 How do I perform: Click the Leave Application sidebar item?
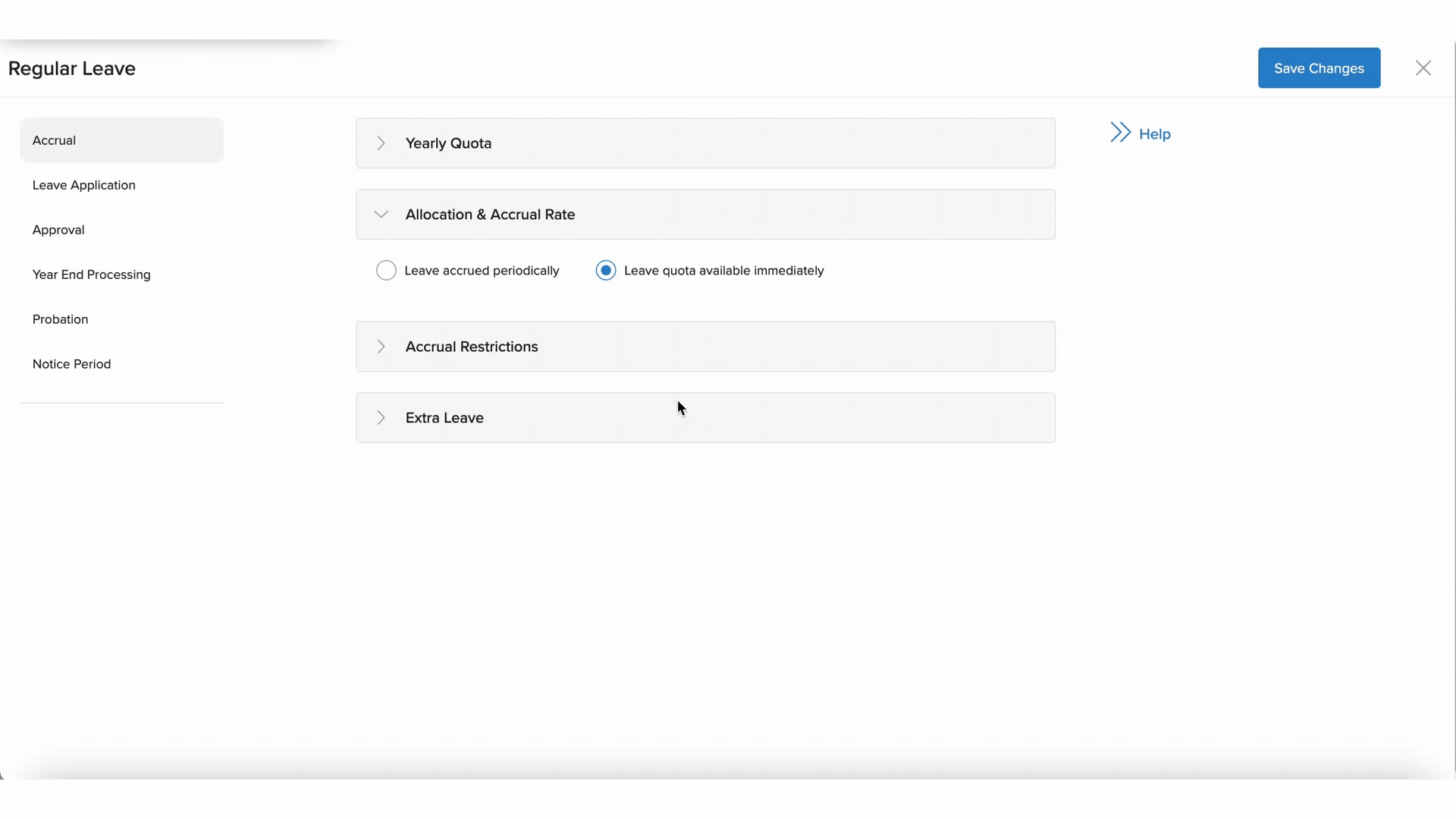pyautogui.click(x=83, y=185)
